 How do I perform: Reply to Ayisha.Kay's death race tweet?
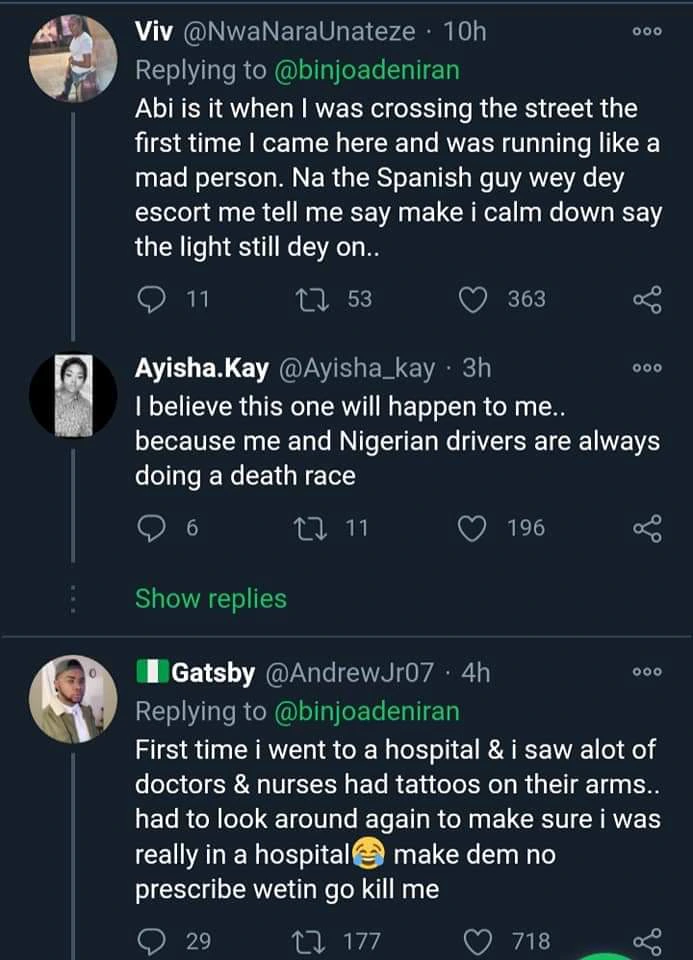153,527
